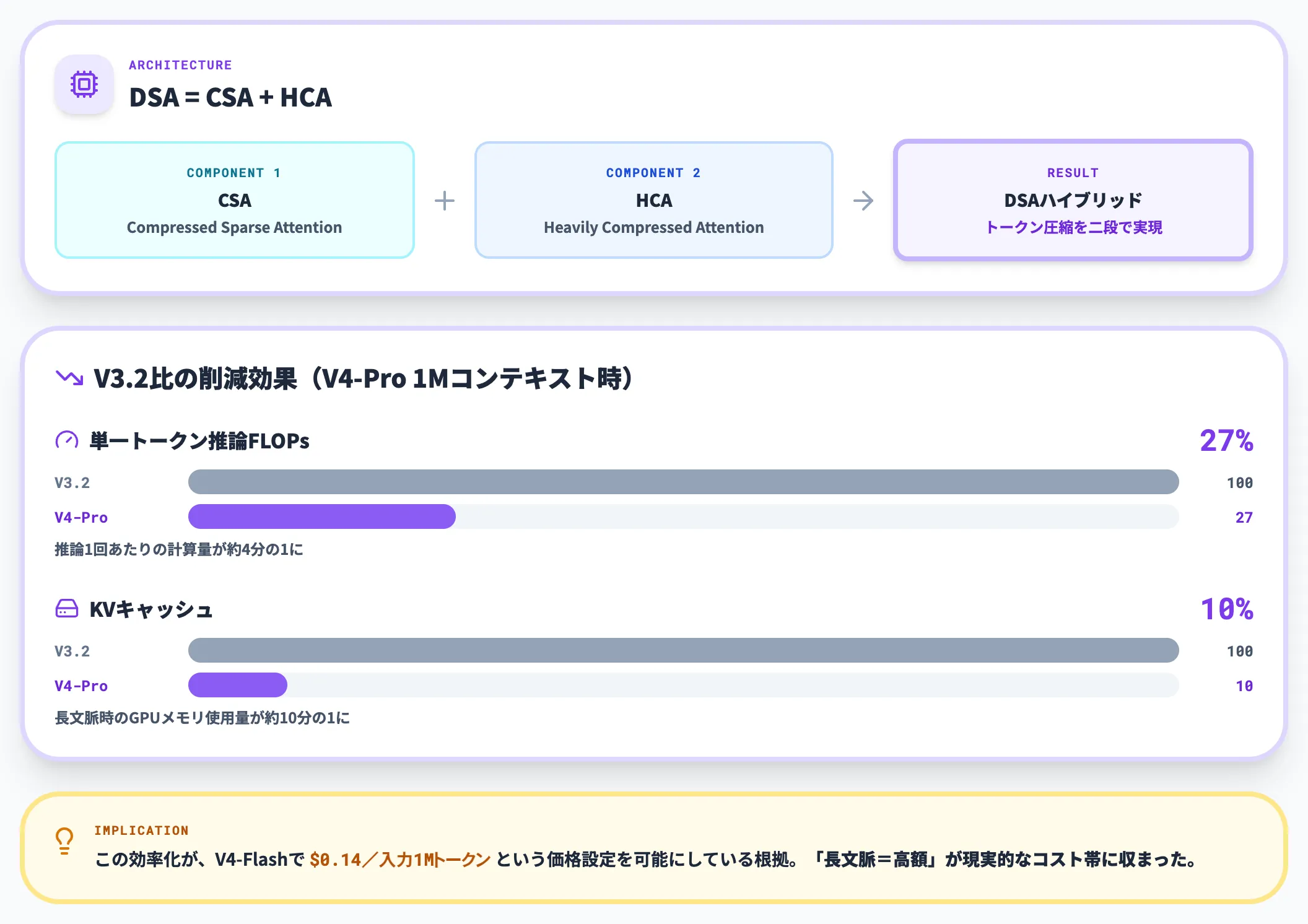
Task: Click the RESULT label in the purple card
Action: [1073, 173]
